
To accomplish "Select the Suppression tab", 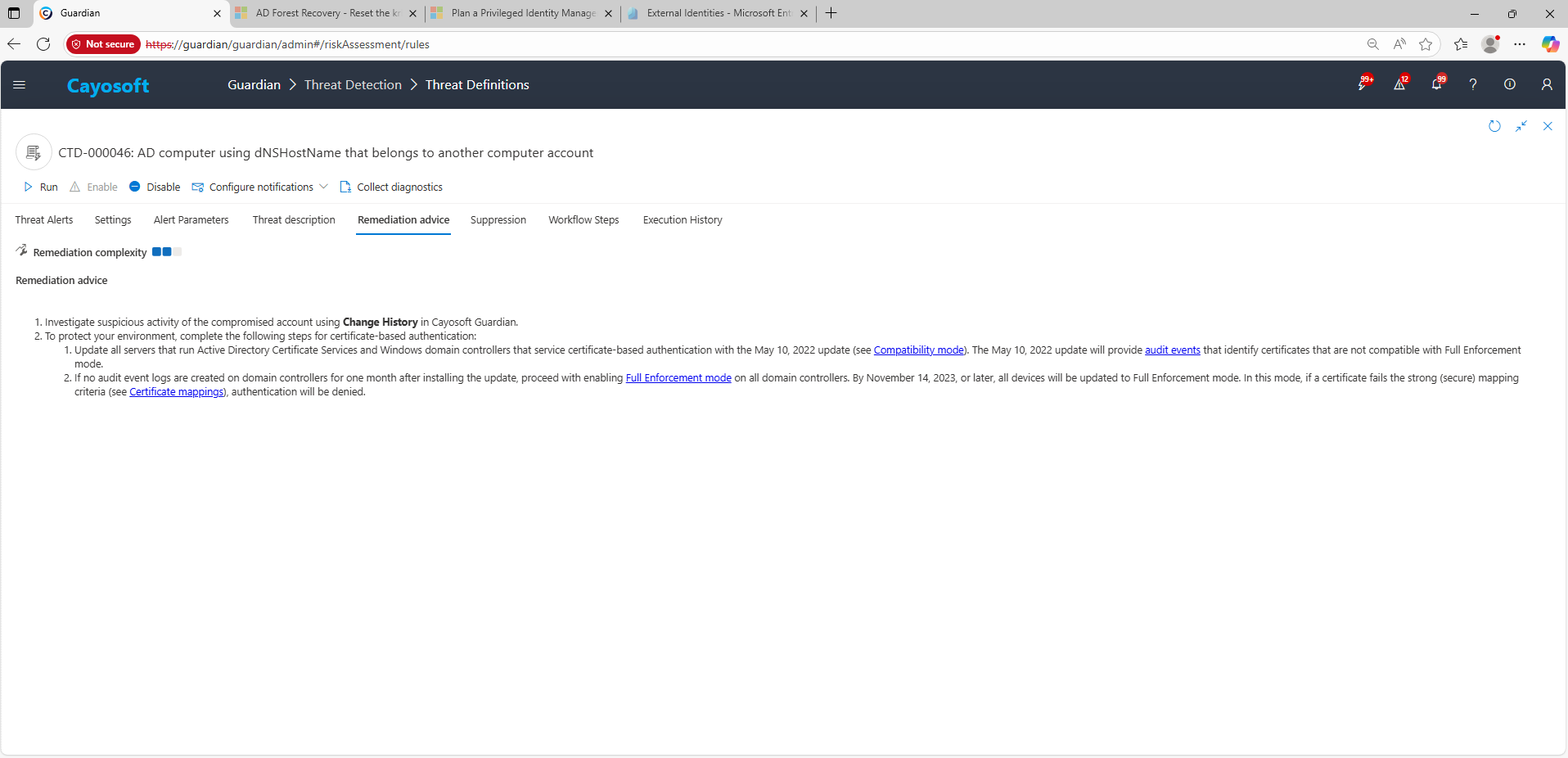I will point(498,220).
